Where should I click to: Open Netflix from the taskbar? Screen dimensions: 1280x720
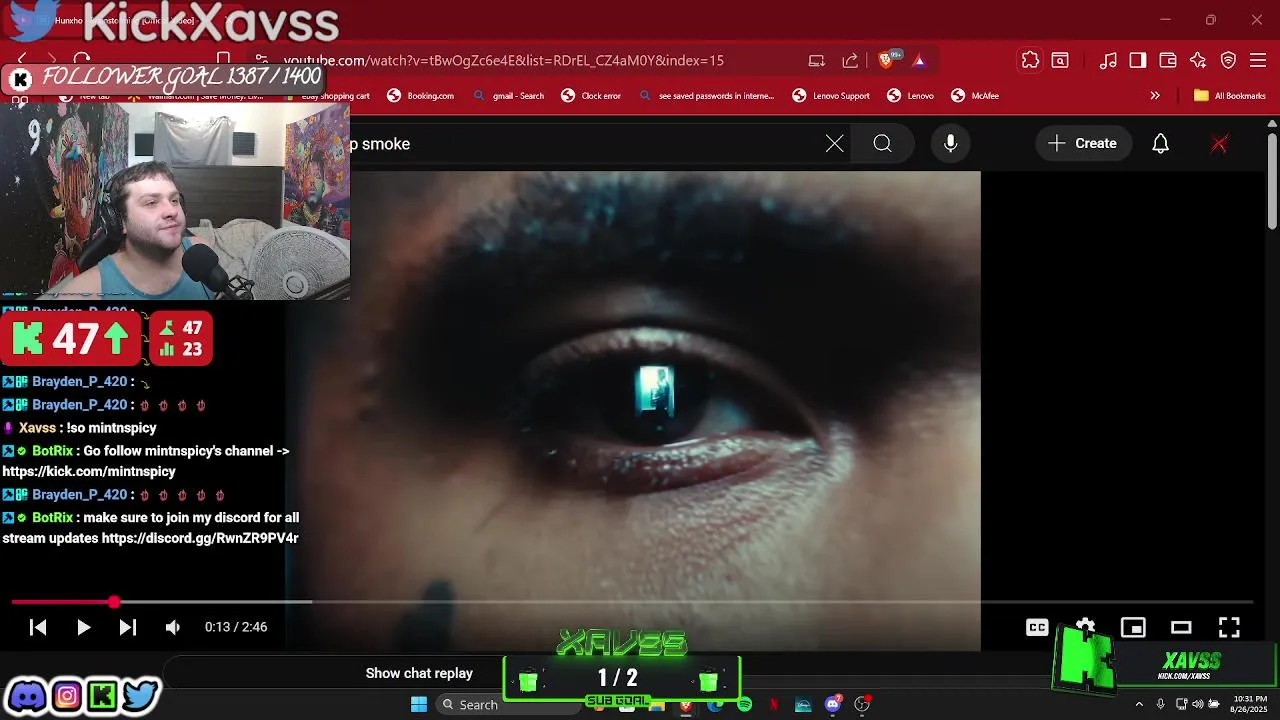coord(774,705)
